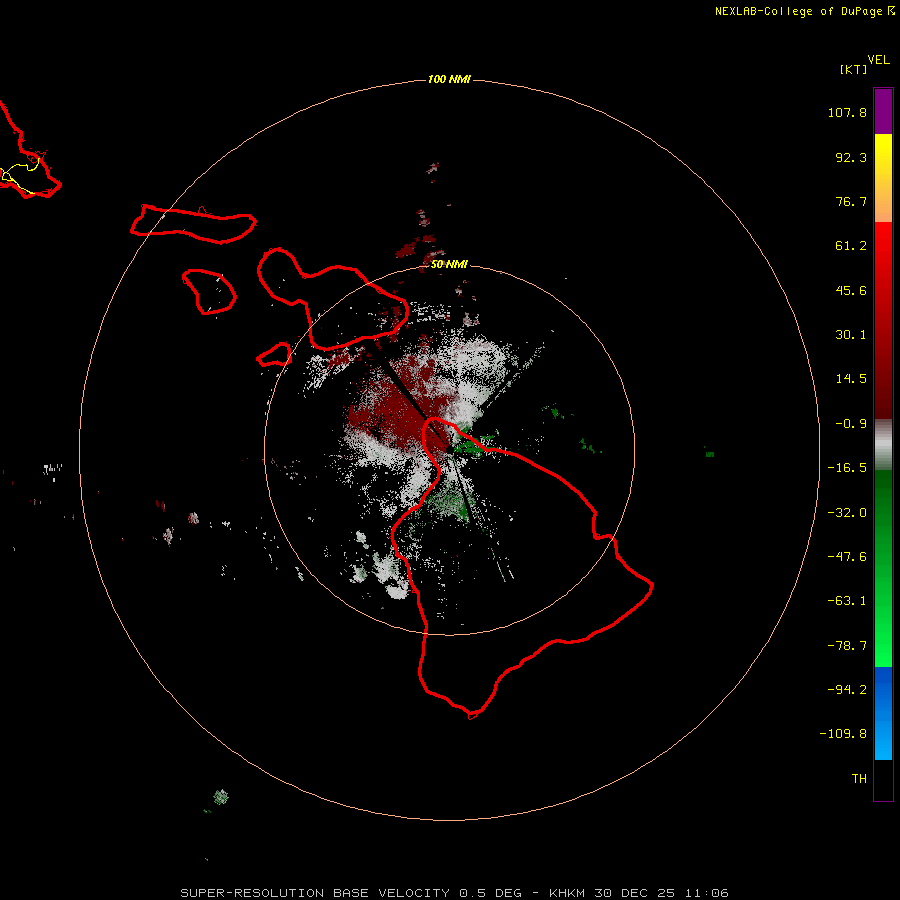Click the -32.0 velocity scale value
900x900 pixels.
tap(847, 512)
